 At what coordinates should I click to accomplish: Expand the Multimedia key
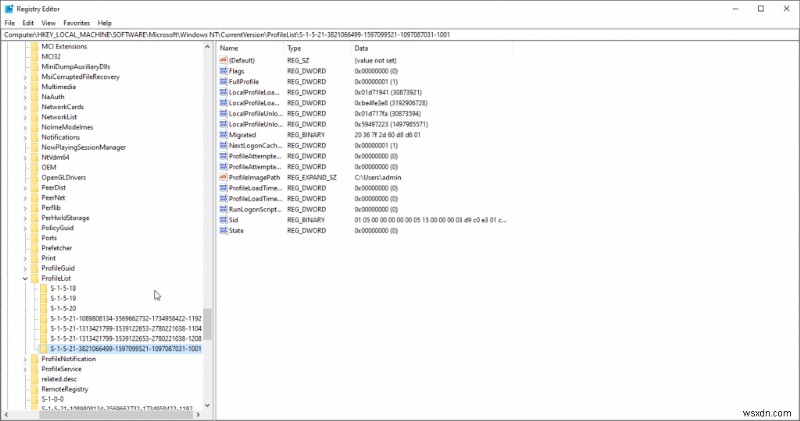pyautogui.click(x=25, y=87)
